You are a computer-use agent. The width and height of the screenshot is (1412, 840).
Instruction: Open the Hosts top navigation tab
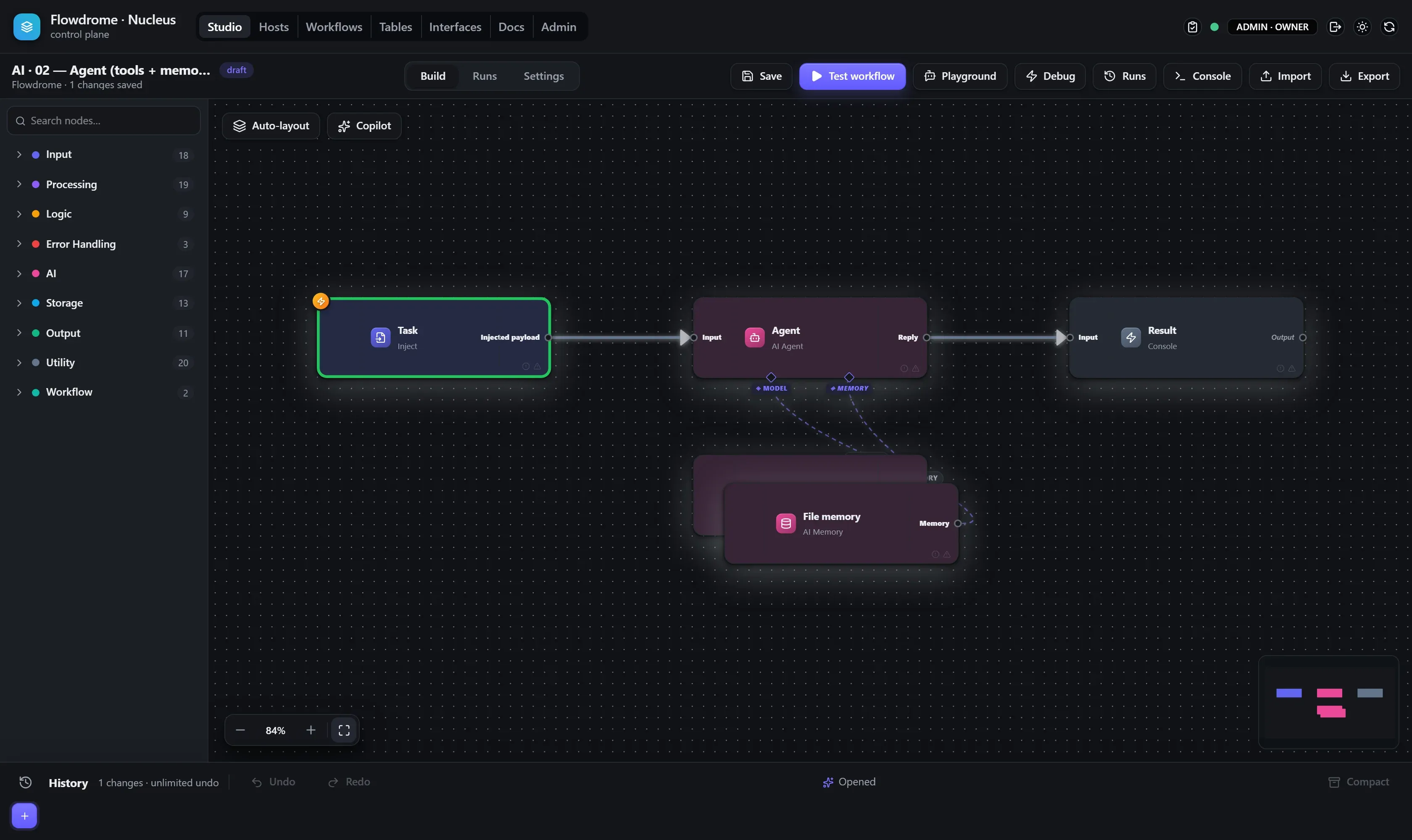coord(274,26)
